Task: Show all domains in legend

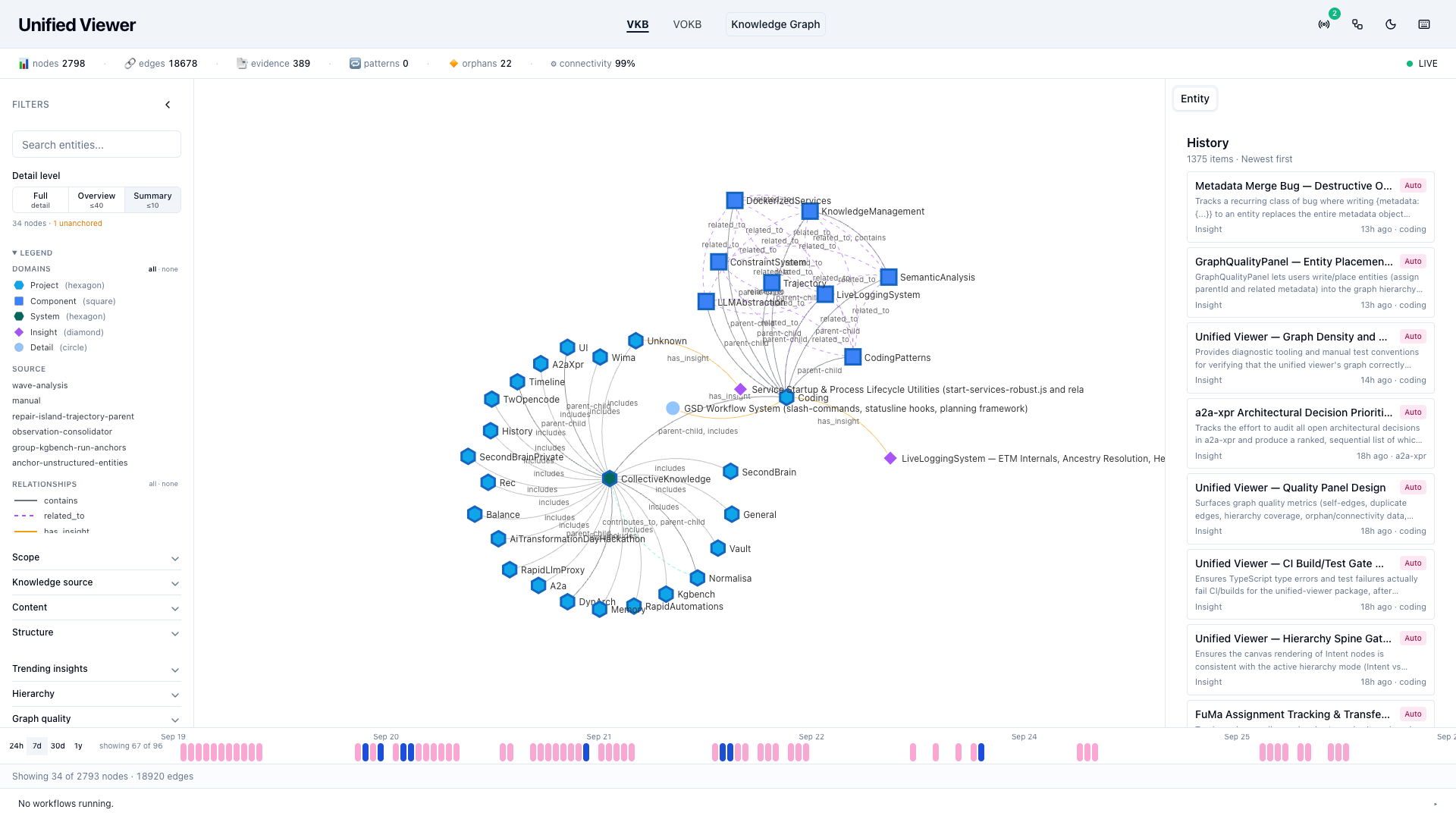Action: [152, 269]
